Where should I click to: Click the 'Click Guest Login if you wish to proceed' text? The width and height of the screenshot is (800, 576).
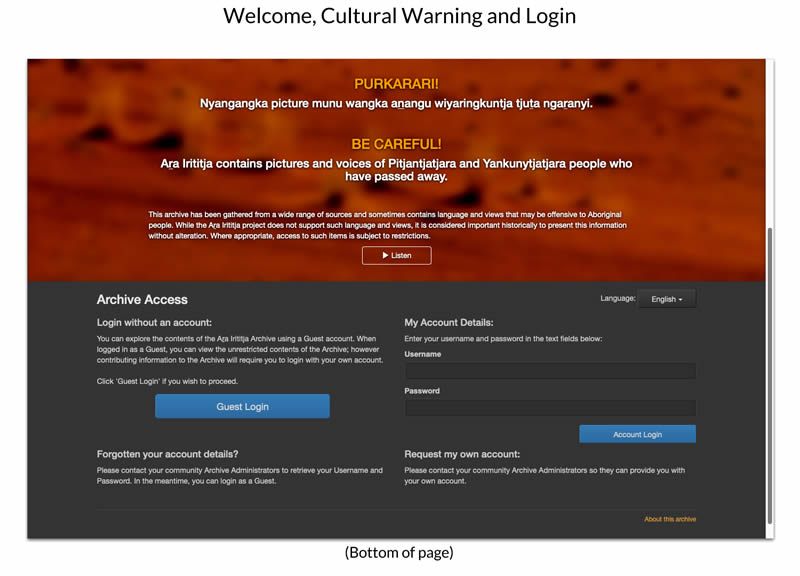(x=167, y=381)
